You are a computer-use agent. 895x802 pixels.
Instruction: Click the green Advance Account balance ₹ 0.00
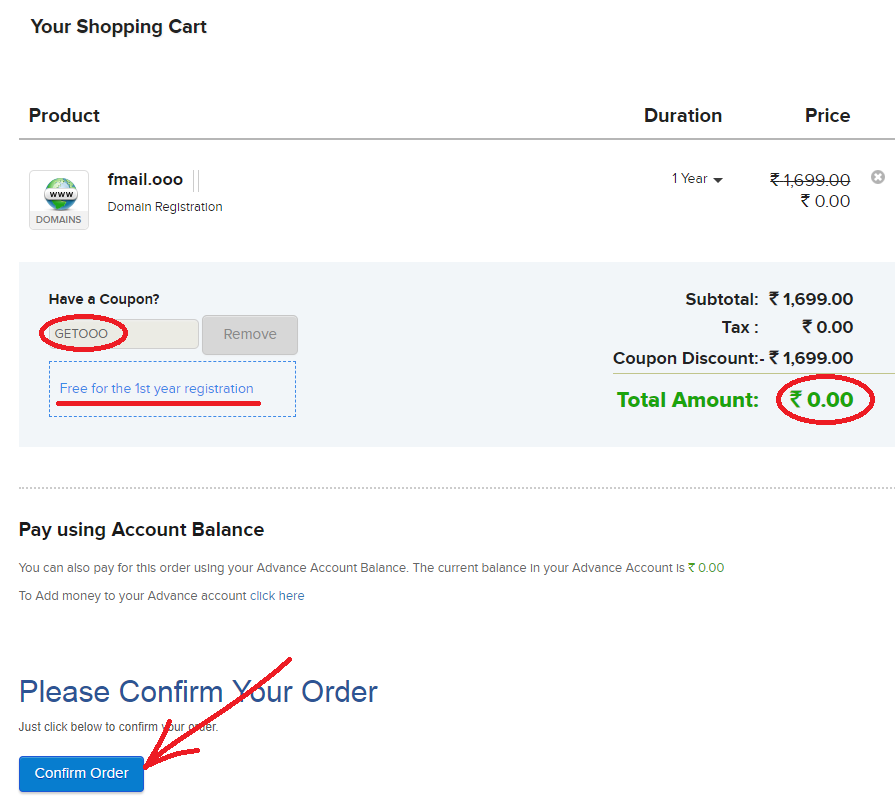pos(706,568)
